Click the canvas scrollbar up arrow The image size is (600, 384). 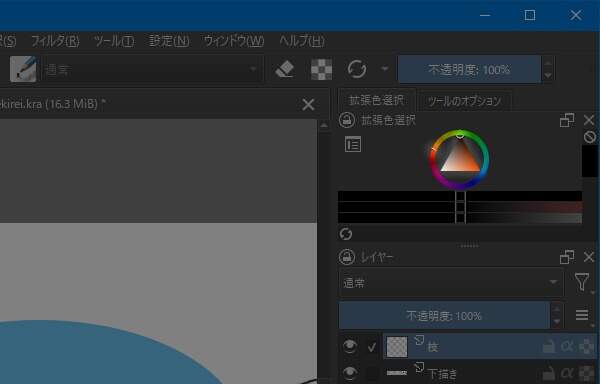[x=324, y=125]
